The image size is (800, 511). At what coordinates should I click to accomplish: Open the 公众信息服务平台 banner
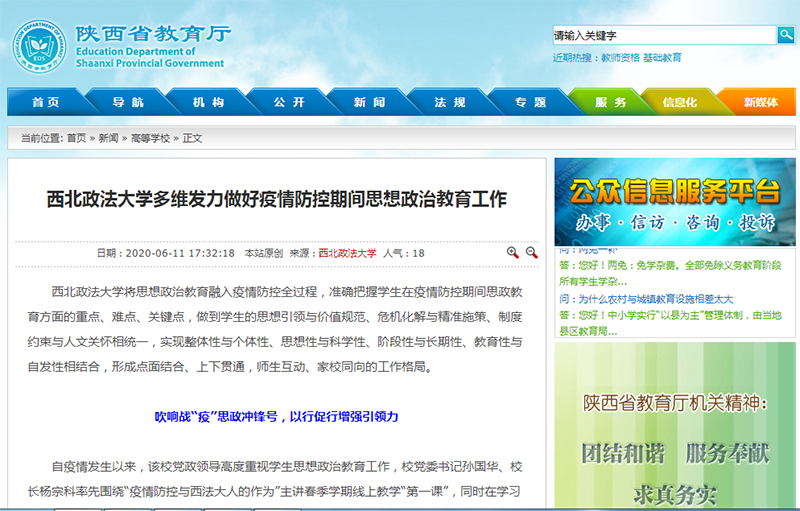(x=675, y=201)
